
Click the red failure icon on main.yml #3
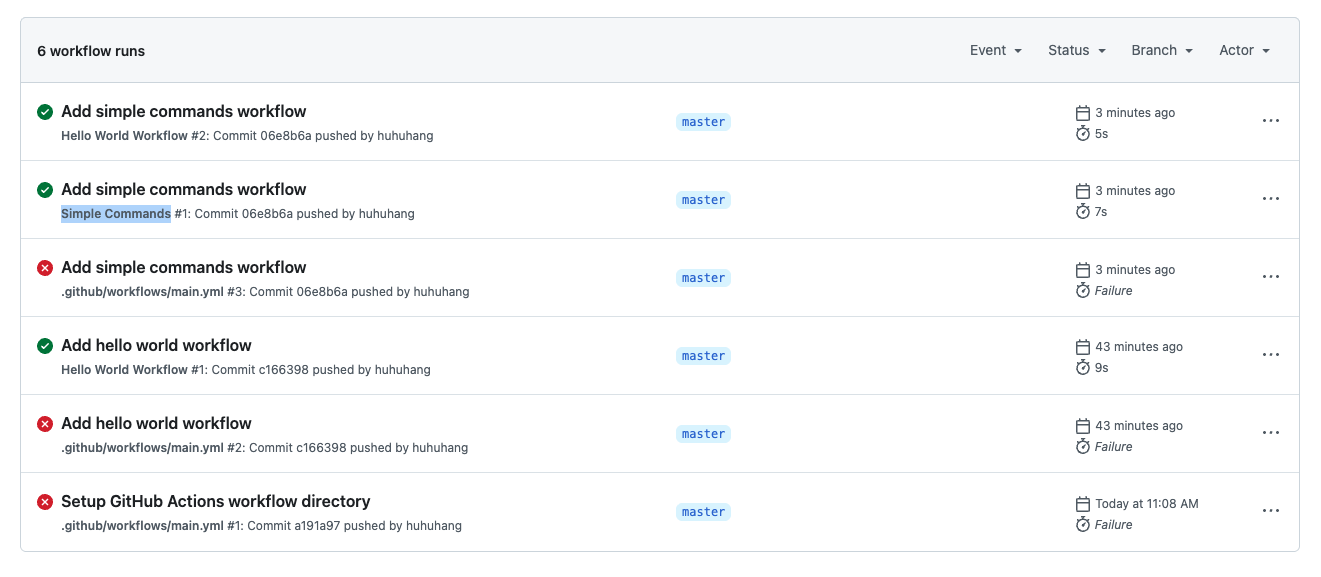(44, 267)
